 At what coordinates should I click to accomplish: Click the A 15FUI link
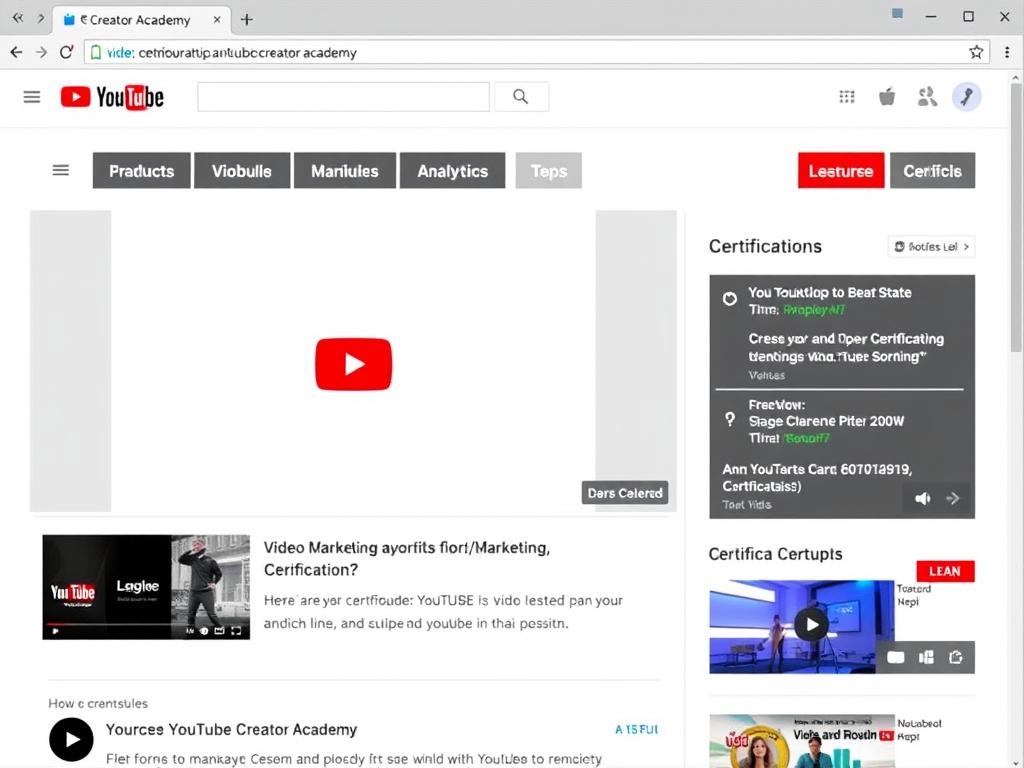636,729
